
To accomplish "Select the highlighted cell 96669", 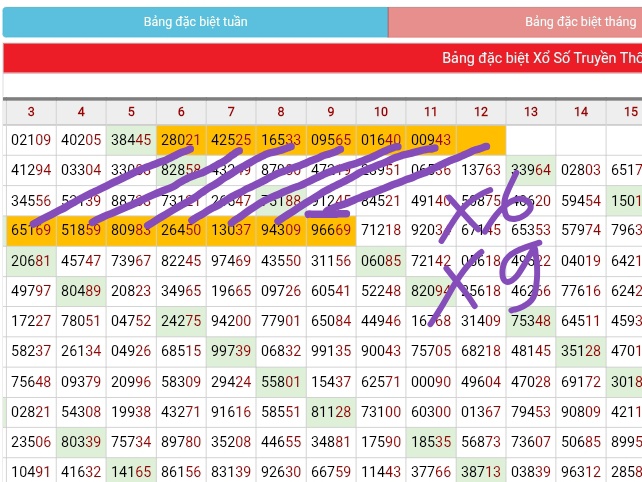I will [x=330, y=231].
